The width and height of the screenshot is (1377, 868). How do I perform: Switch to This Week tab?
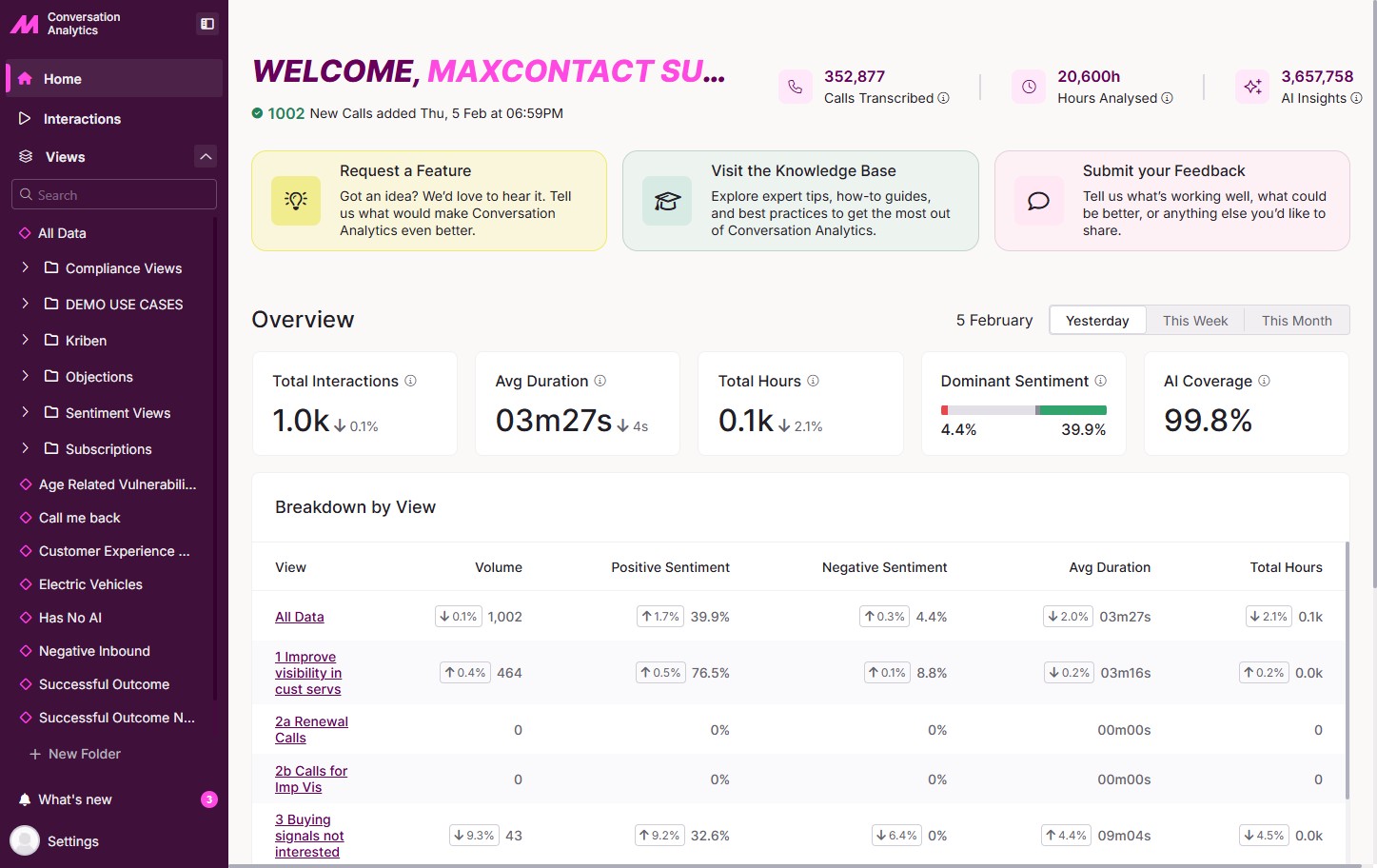pyautogui.click(x=1195, y=321)
